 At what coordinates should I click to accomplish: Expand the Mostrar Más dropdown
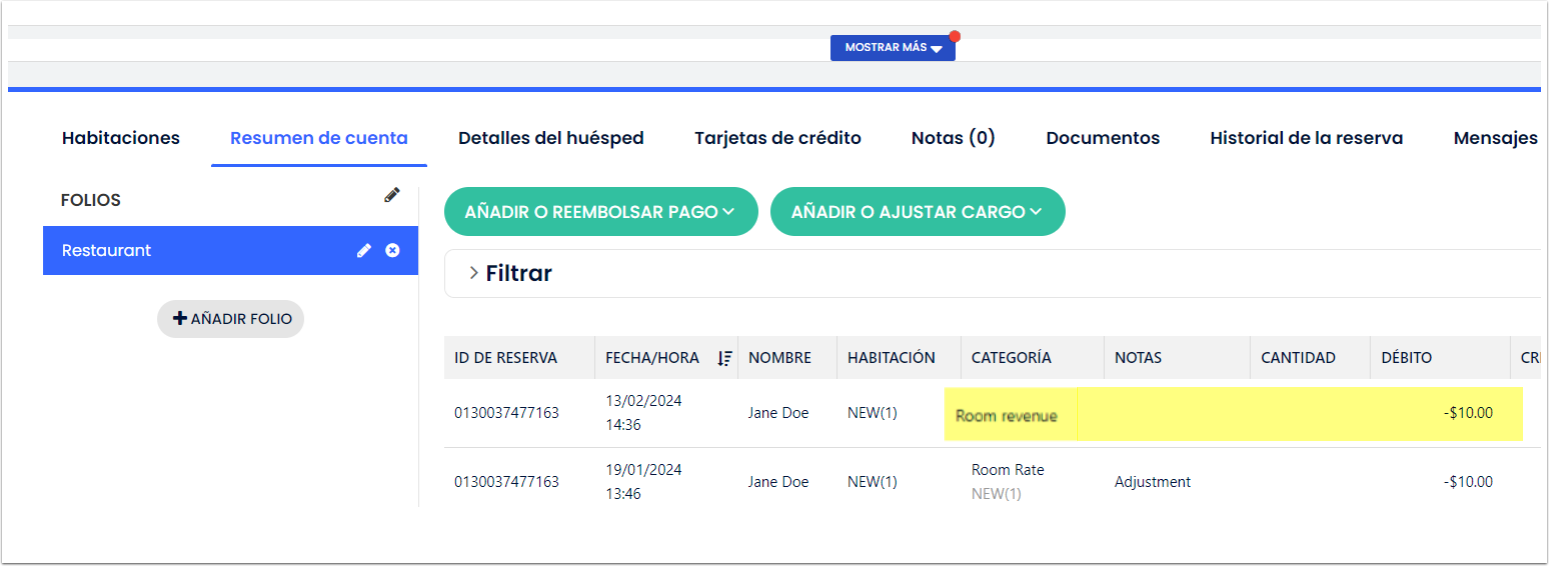892,48
